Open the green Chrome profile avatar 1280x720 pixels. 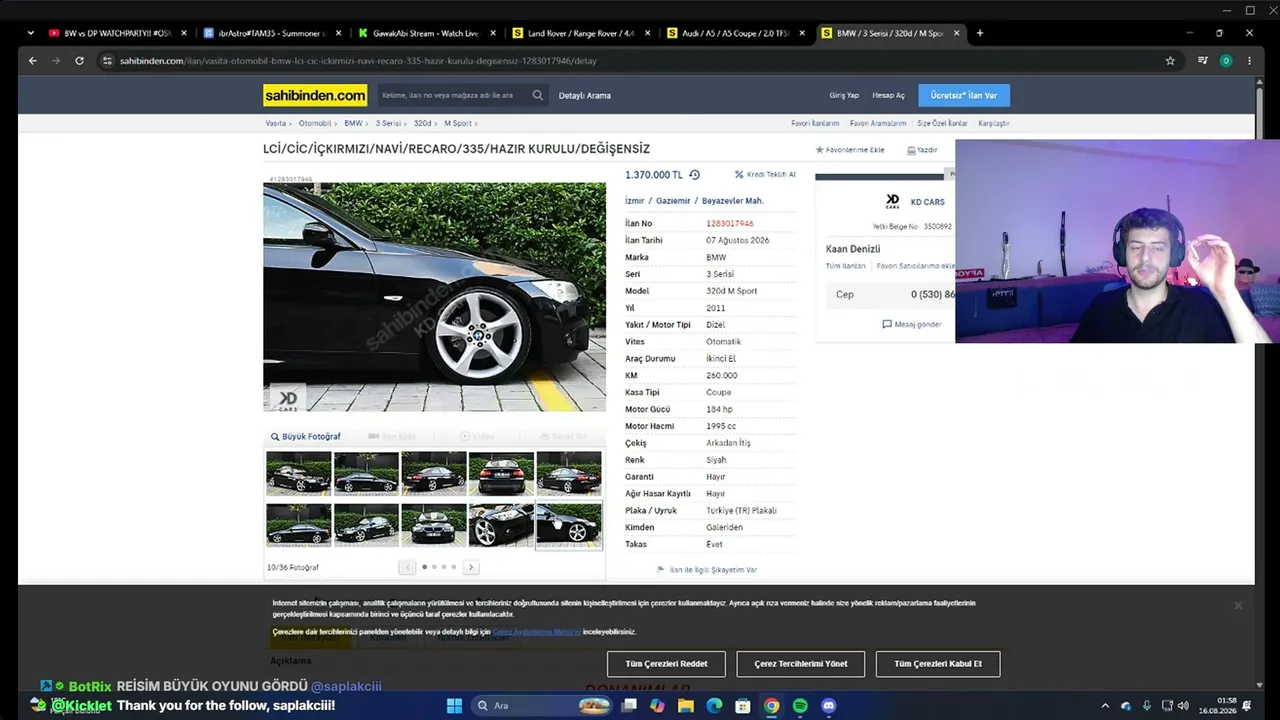[1226, 61]
